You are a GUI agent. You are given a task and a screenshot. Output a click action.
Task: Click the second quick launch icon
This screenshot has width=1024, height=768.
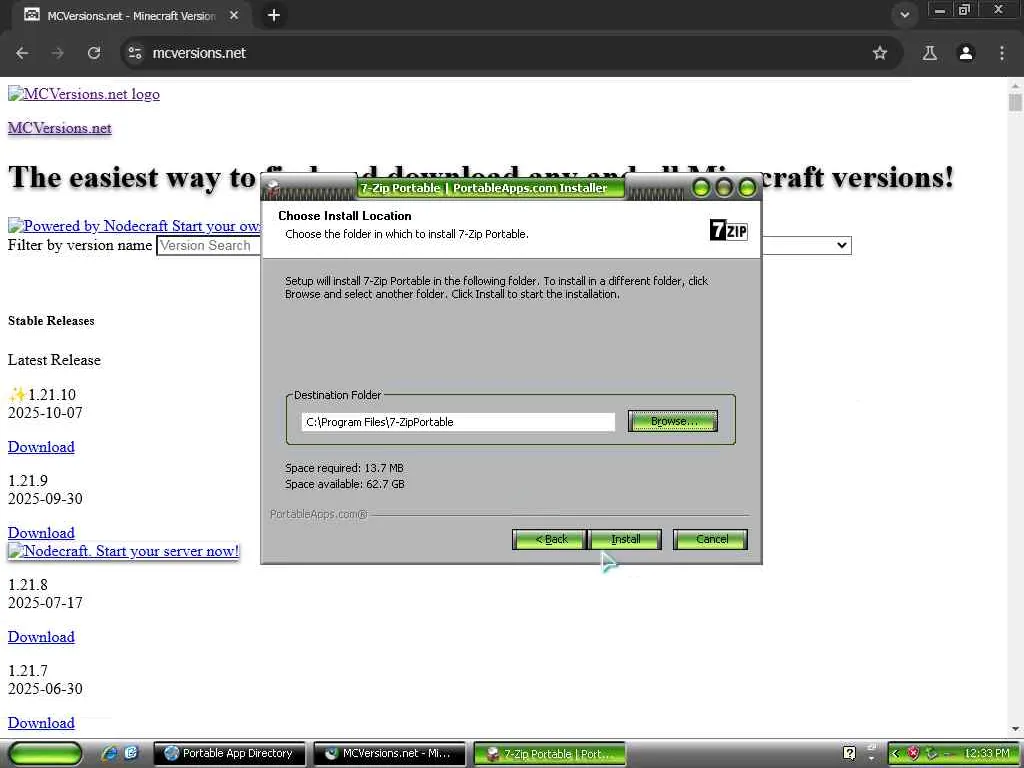pyautogui.click(x=131, y=754)
